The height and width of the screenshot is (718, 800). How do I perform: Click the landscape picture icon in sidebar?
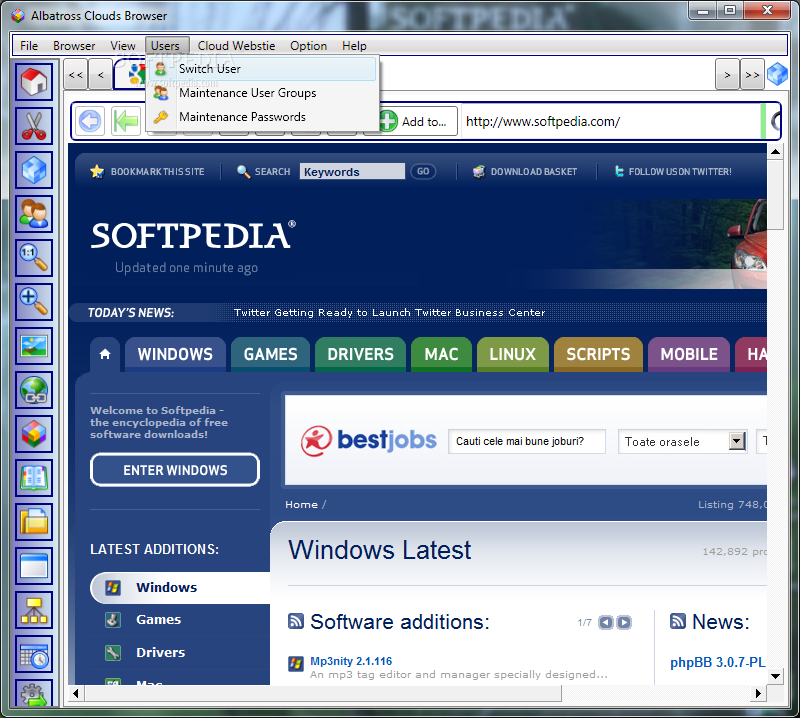[34, 346]
